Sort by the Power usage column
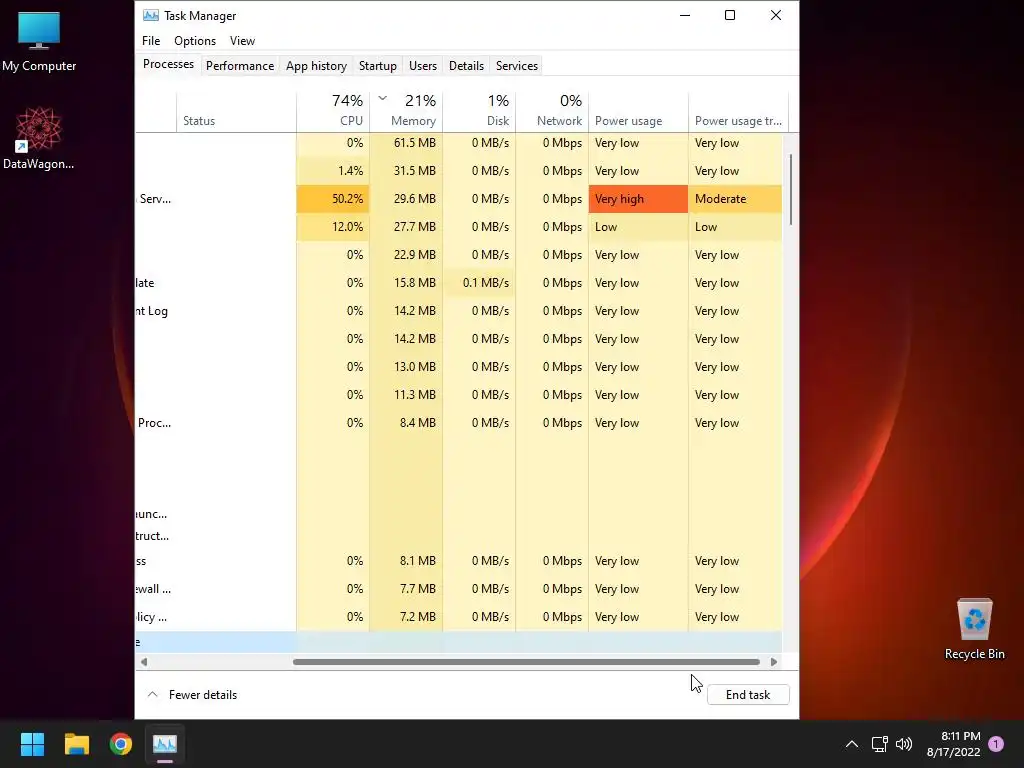This screenshot has width=1024, height=768. click(x=638, y=112)
